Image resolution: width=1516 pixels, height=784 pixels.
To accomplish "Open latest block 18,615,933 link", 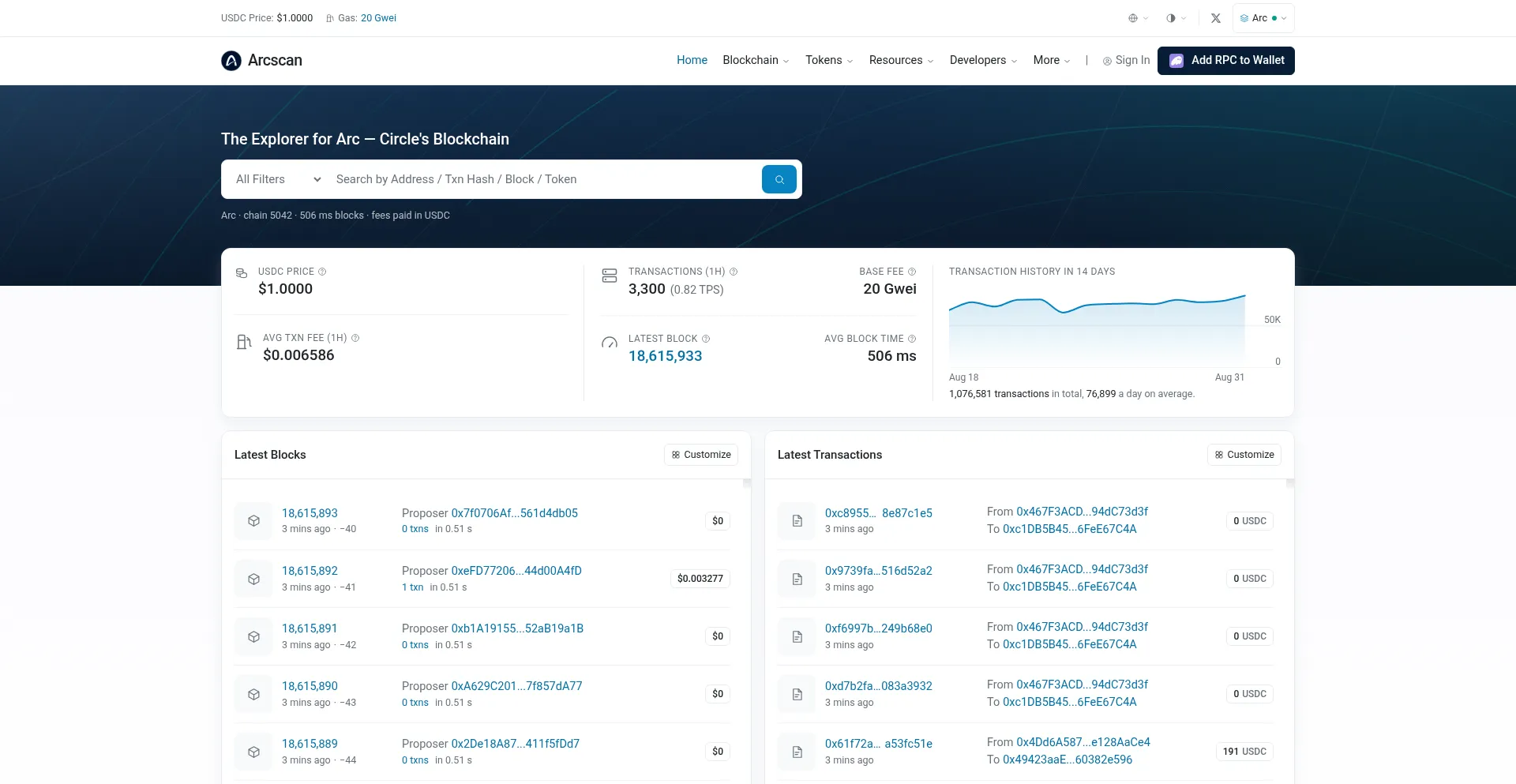I will point(665,356).
